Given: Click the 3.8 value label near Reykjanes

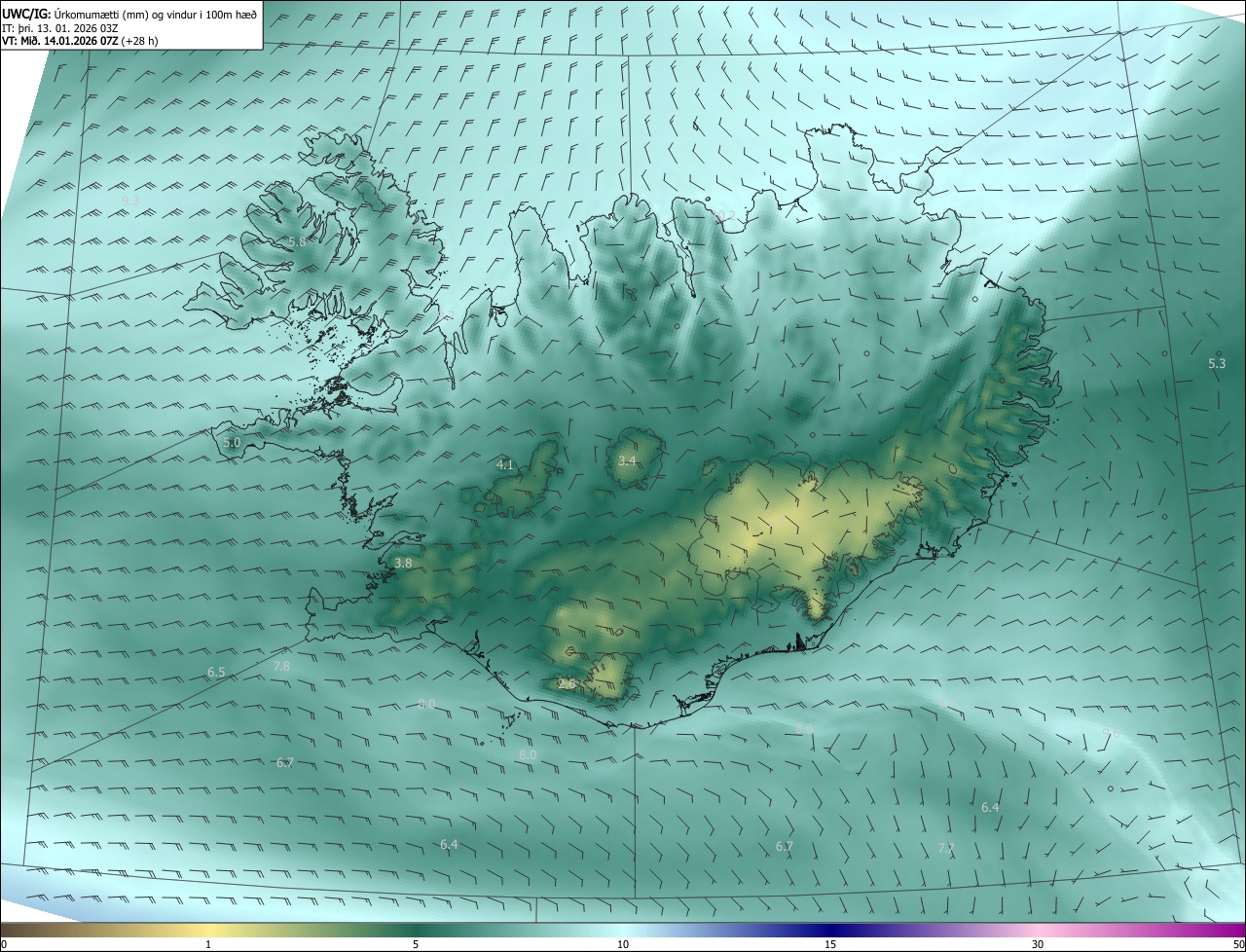Looking at the screenshot, I should point(403,563).
